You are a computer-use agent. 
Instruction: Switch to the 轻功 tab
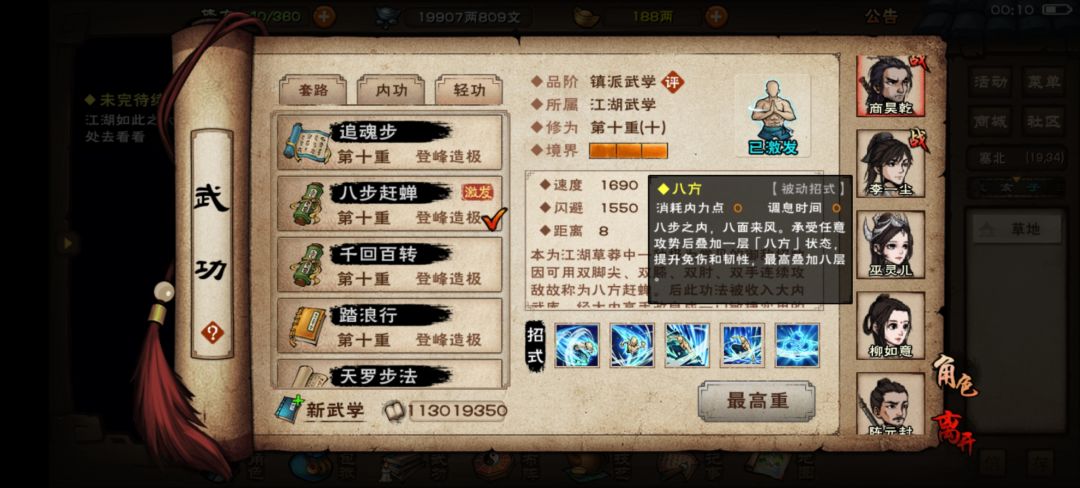(x=469, y=90)
